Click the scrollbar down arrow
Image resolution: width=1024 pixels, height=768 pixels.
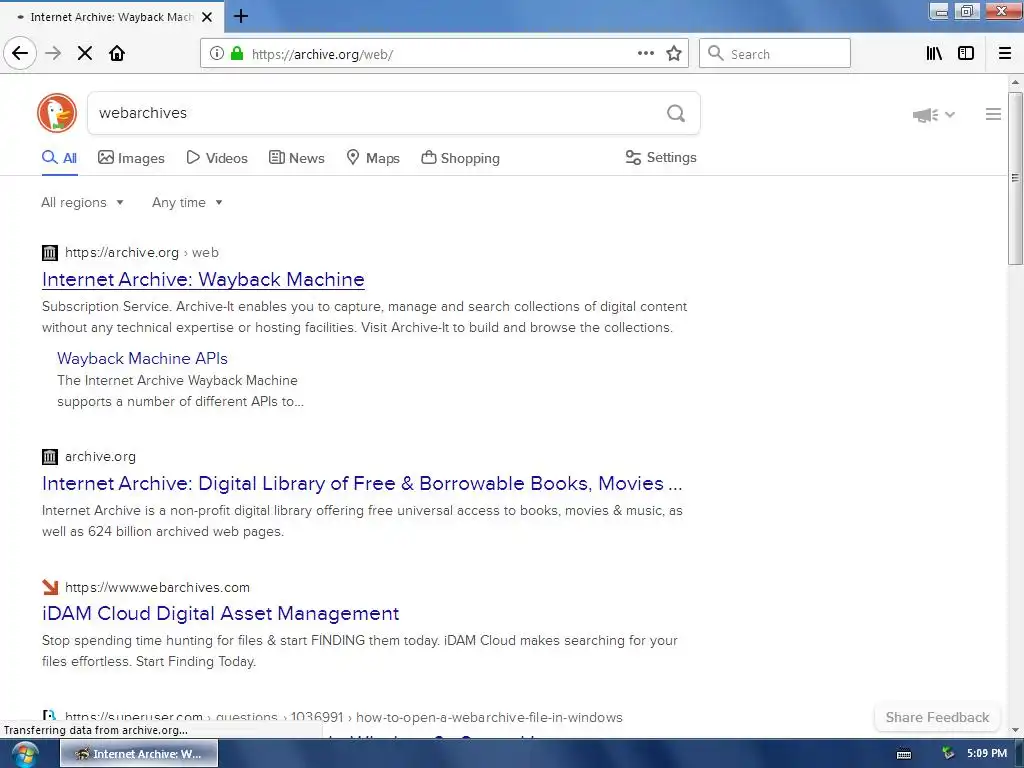[1015, 730]
